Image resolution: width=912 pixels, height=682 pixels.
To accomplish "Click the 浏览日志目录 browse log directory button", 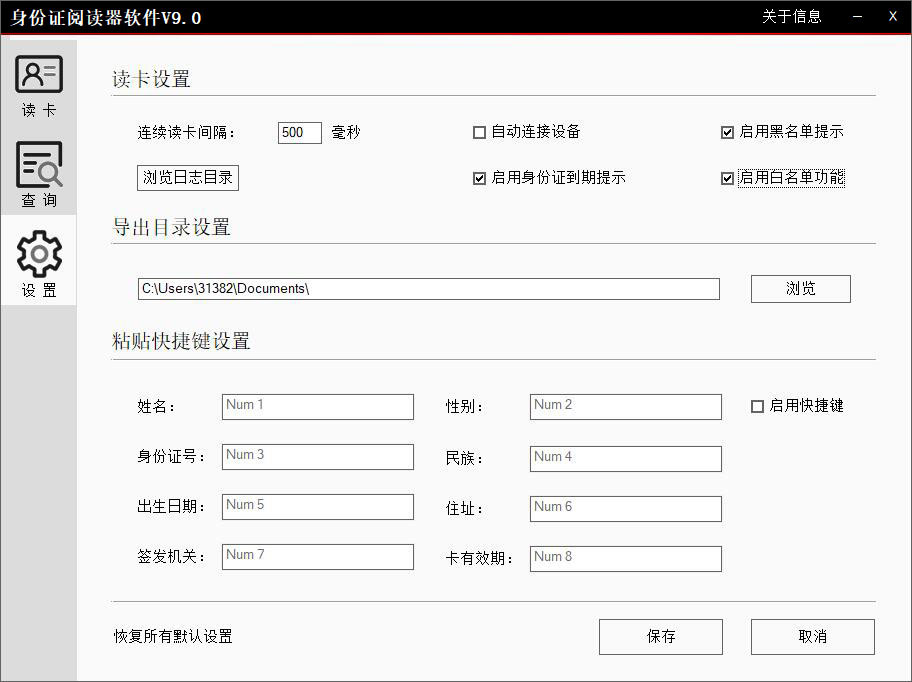I will pyautogui.click(x=187, y=177).
